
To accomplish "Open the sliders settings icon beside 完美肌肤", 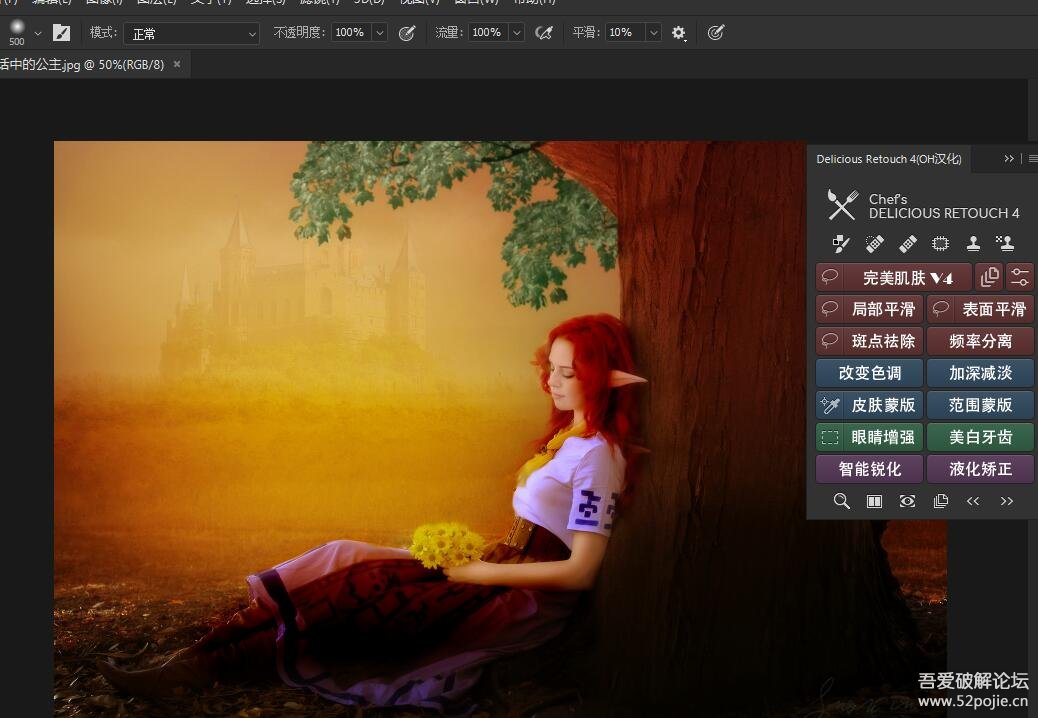I will 1020,277.
